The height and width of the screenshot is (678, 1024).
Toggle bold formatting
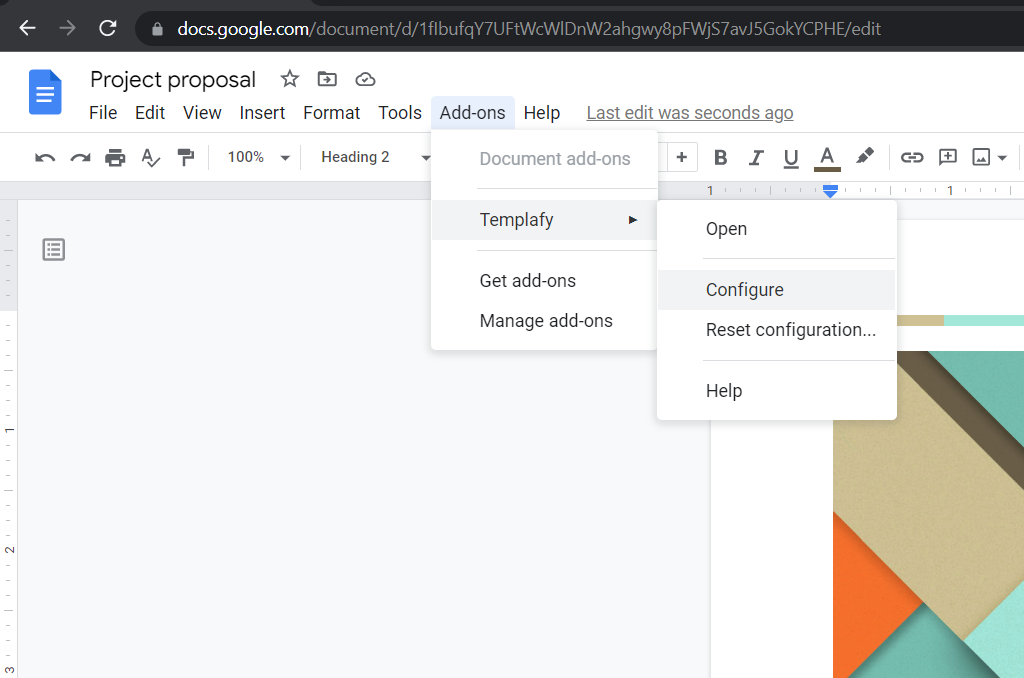tap(720, 157)
